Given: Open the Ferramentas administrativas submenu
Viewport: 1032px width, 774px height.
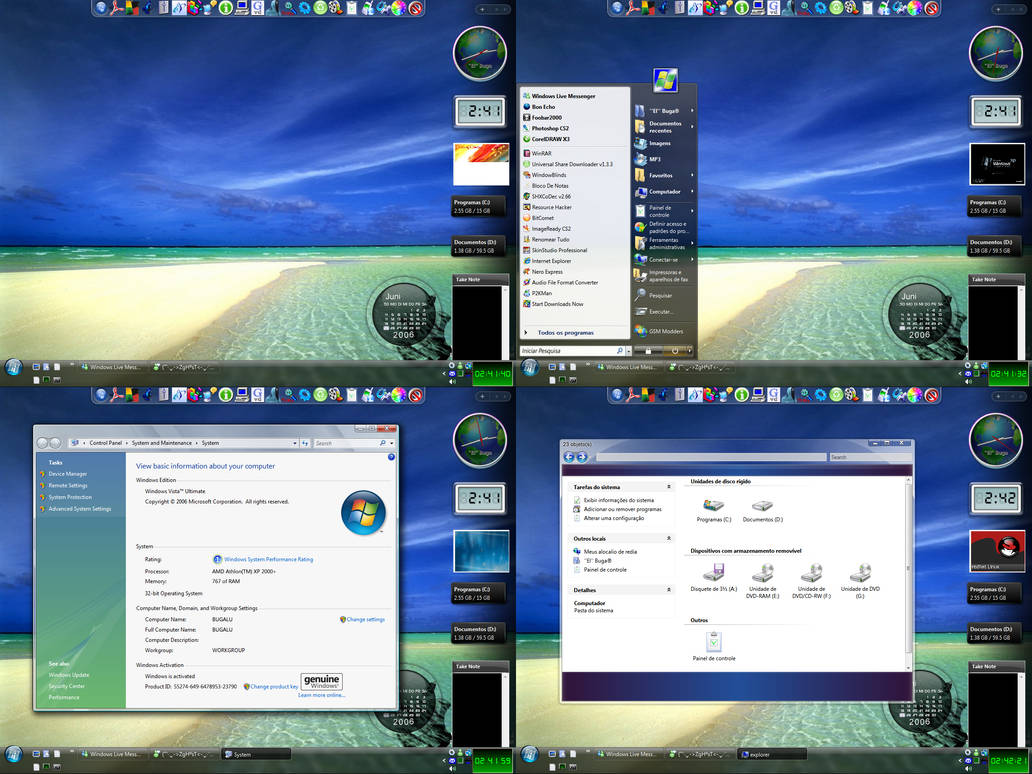Looking at the screenshot, I should tap(663, 244).
